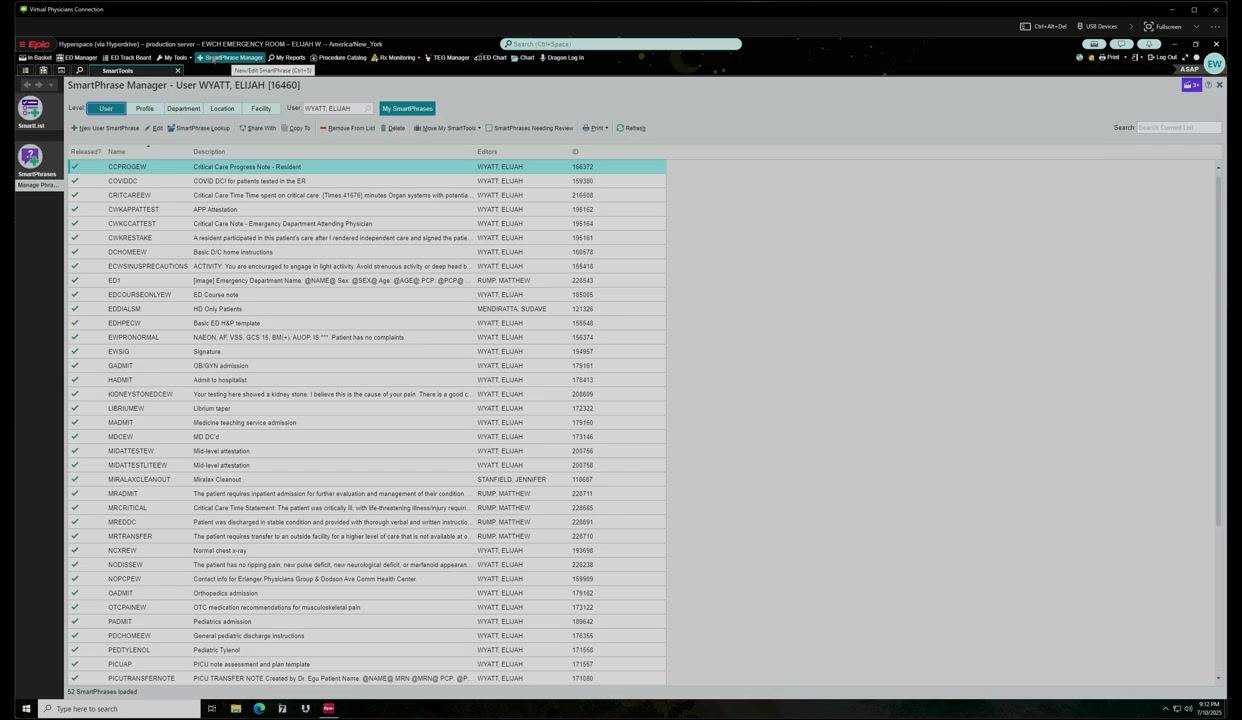Select the COVIDDC row
Screen dimensions: 1242x720
[x=367, y=181]
